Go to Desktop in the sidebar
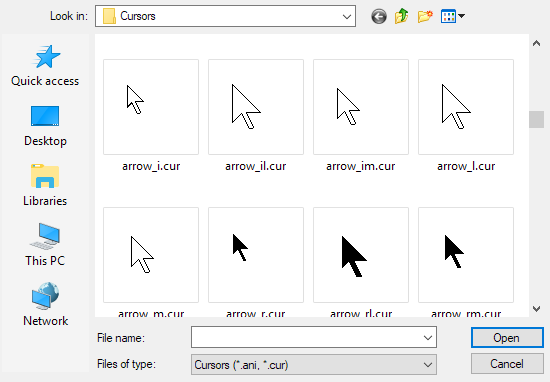This screenshot has height=382, width=550. [x=45, y=126]
